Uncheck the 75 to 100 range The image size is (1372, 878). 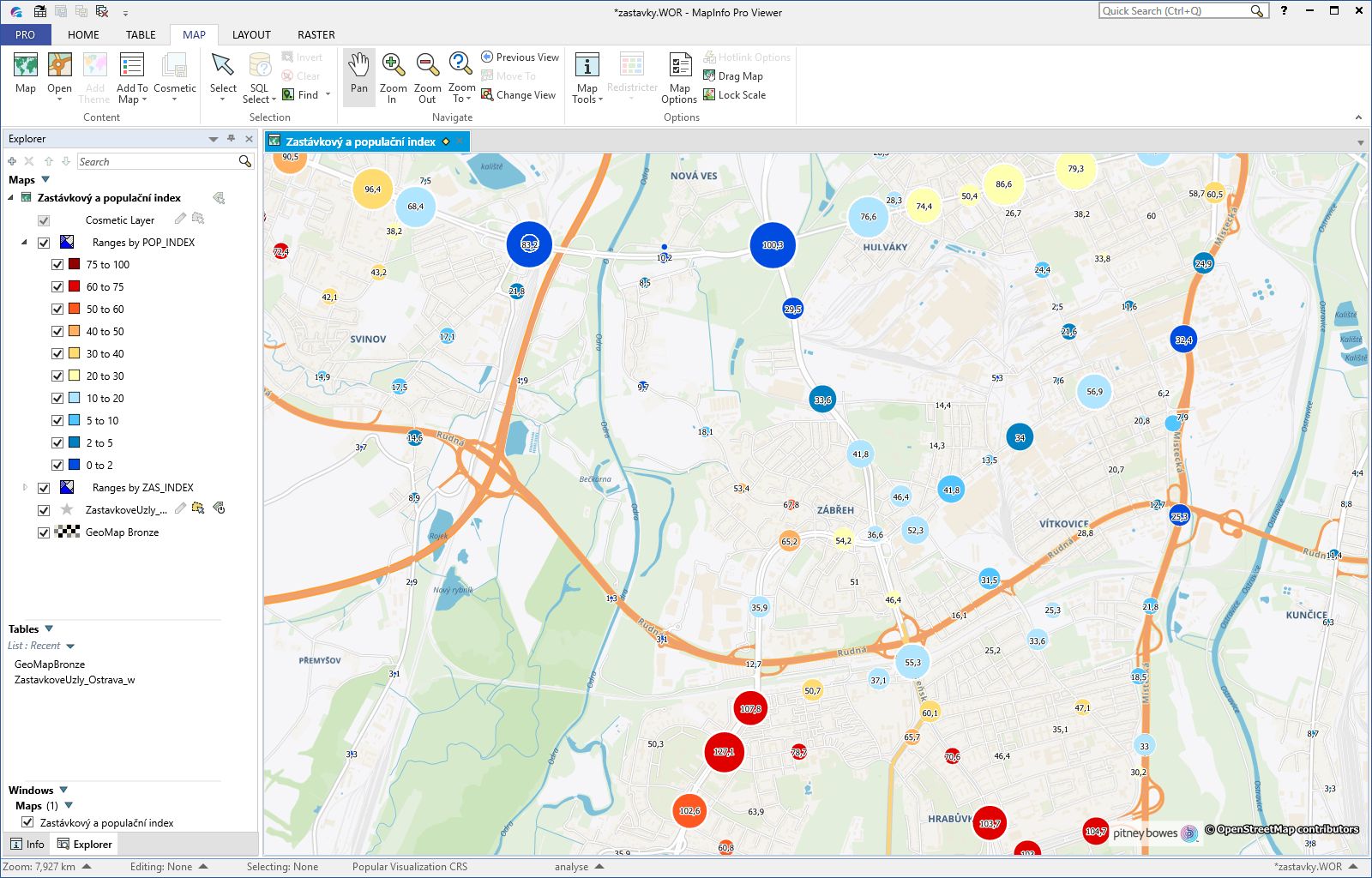point(57,264)
